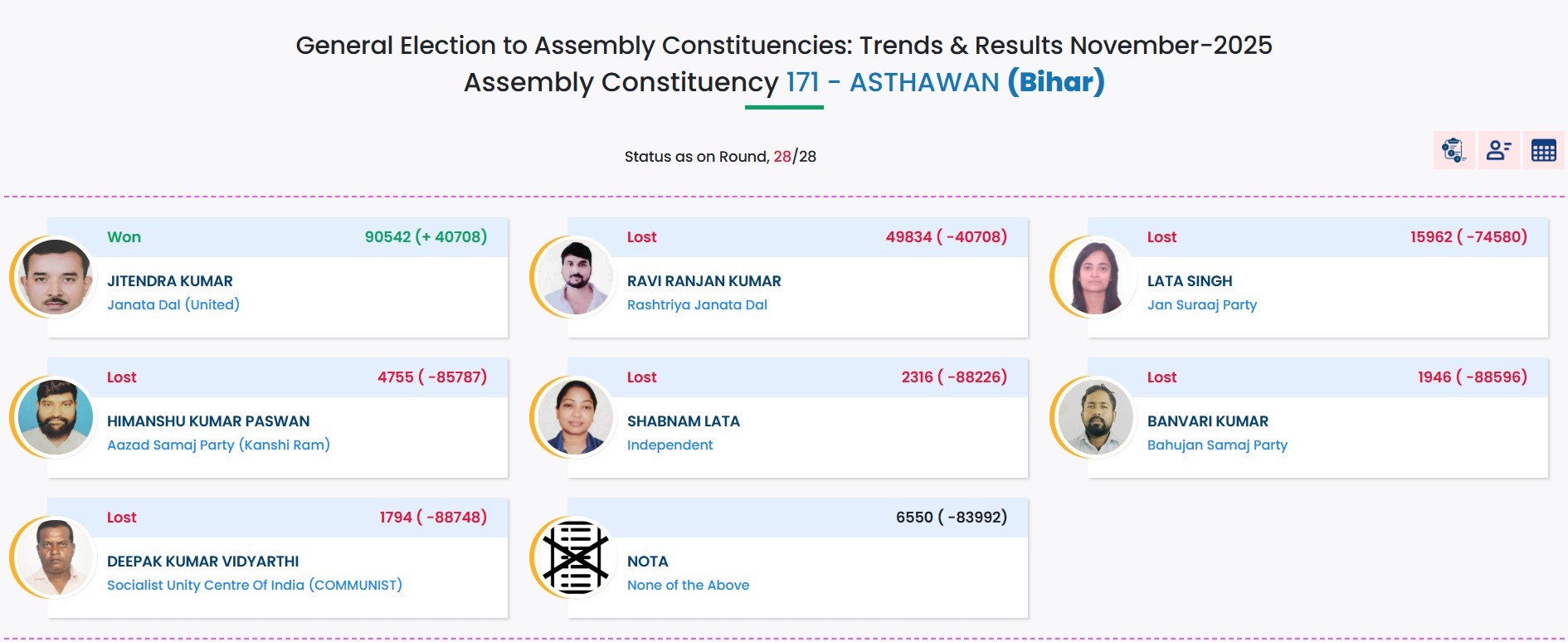Click the ASTHAWAN constituency title text

click(x=924, y=82)
